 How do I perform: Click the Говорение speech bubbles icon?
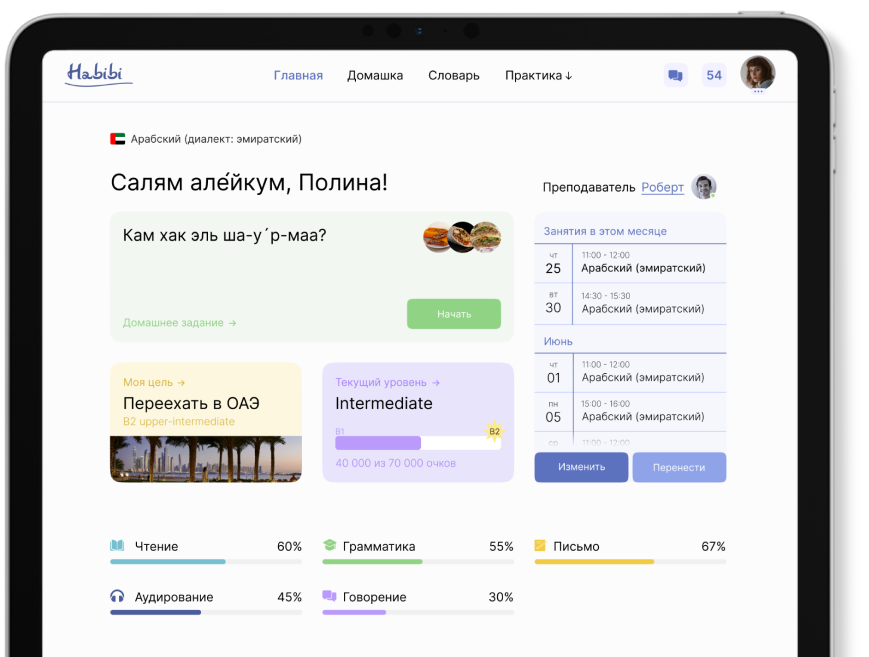pos(329,595)
